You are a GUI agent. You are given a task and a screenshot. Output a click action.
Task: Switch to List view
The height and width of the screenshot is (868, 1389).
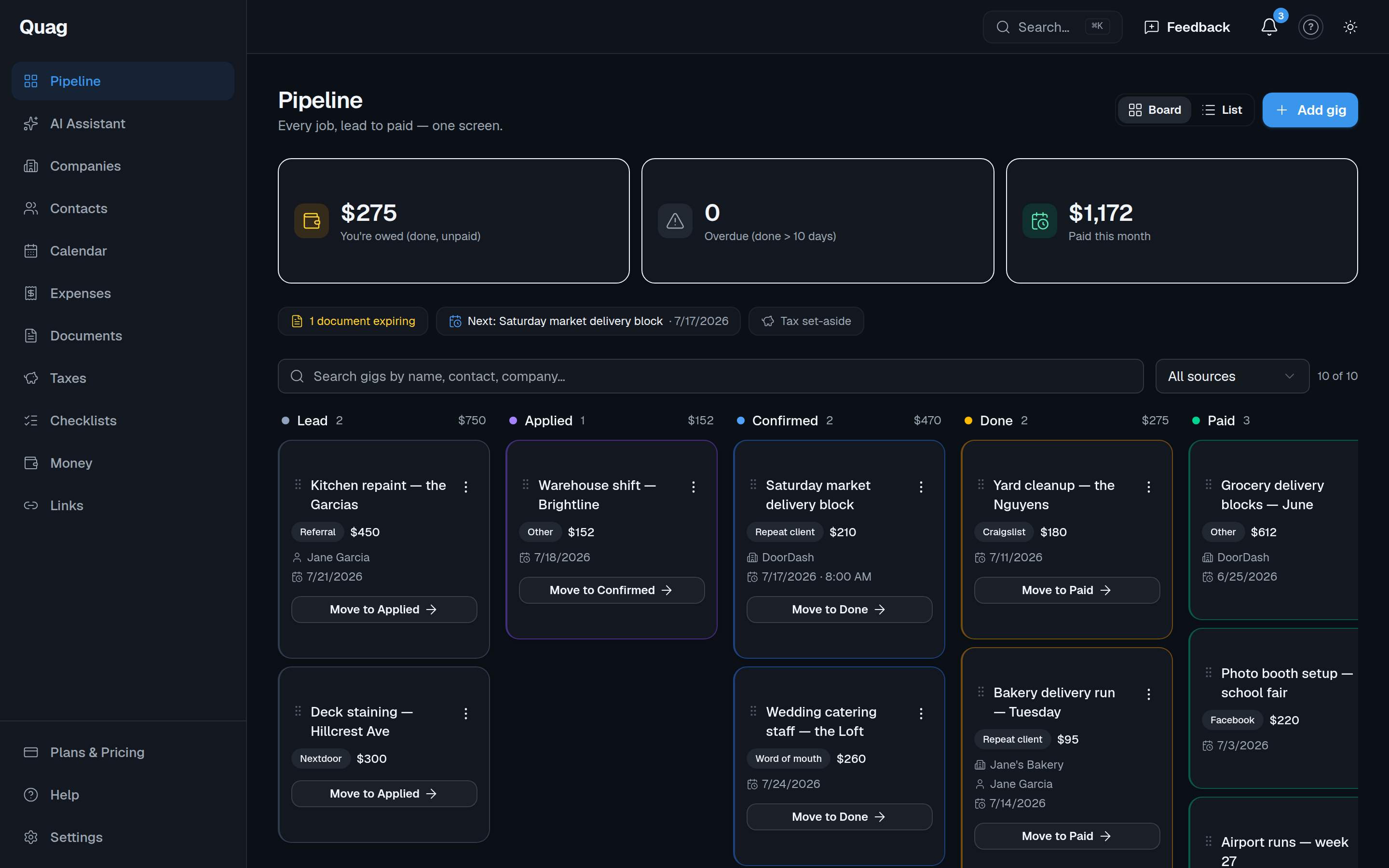point(1222,109)
